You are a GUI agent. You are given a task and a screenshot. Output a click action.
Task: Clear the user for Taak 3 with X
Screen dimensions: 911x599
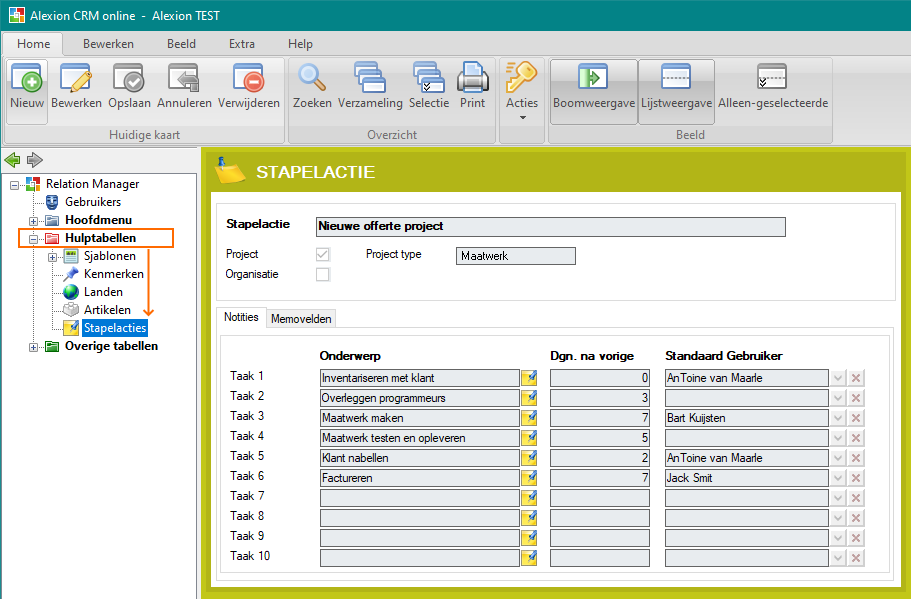pos(856,418)
